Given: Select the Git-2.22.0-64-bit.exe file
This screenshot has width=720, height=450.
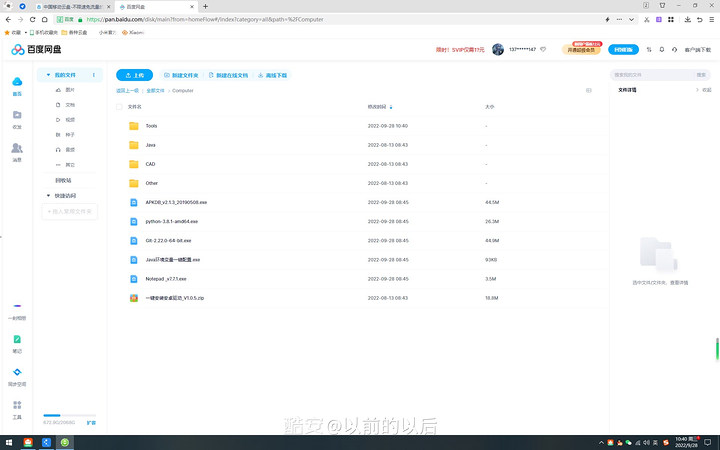Looking at the screenshot, I should click(x=168, y=241).
